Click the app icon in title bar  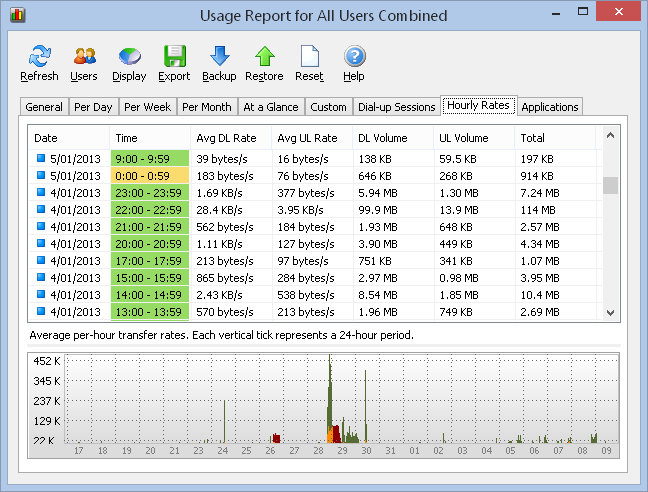[x=17, y=15]
